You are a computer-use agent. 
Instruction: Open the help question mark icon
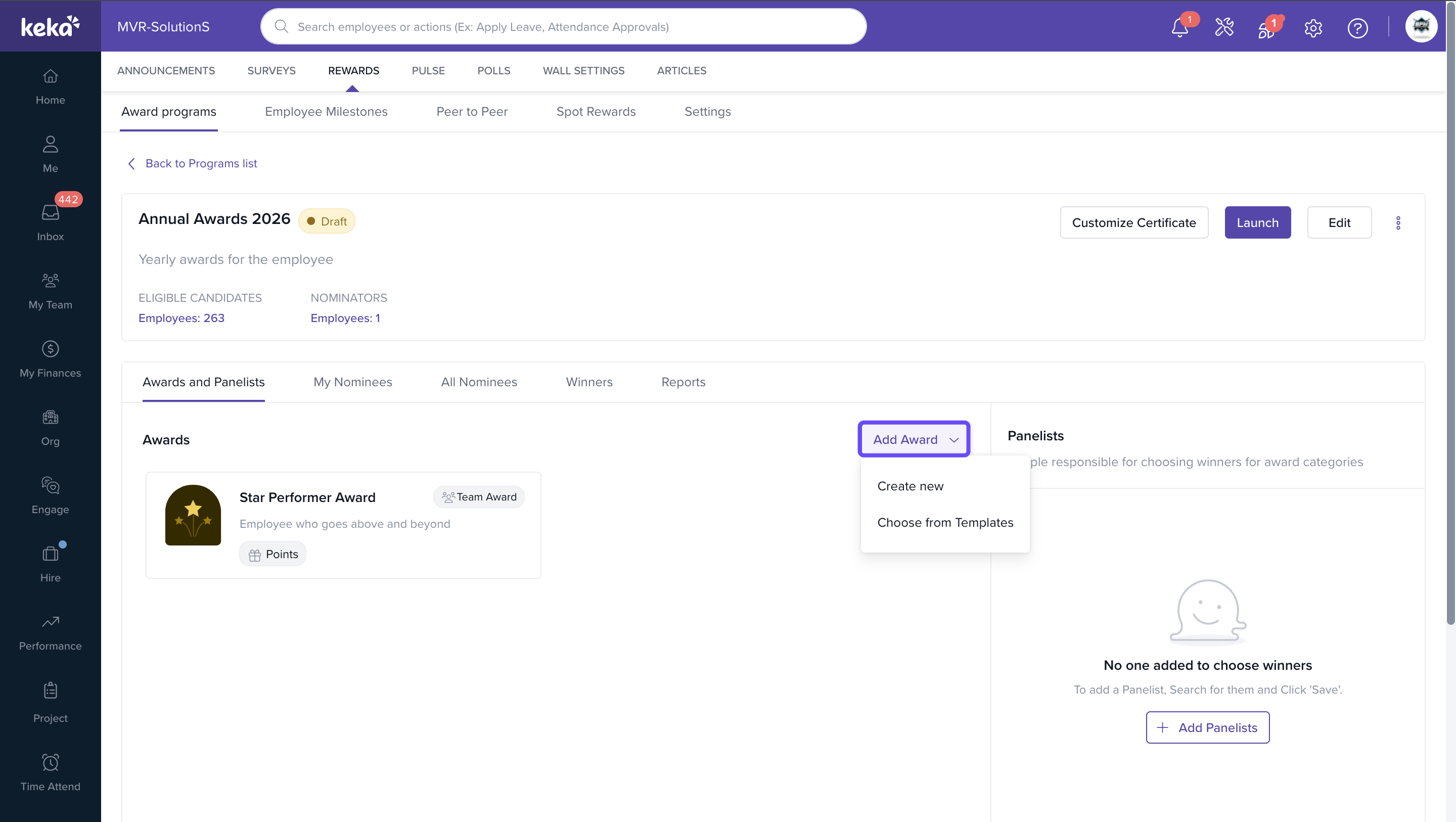(1357, 28)
